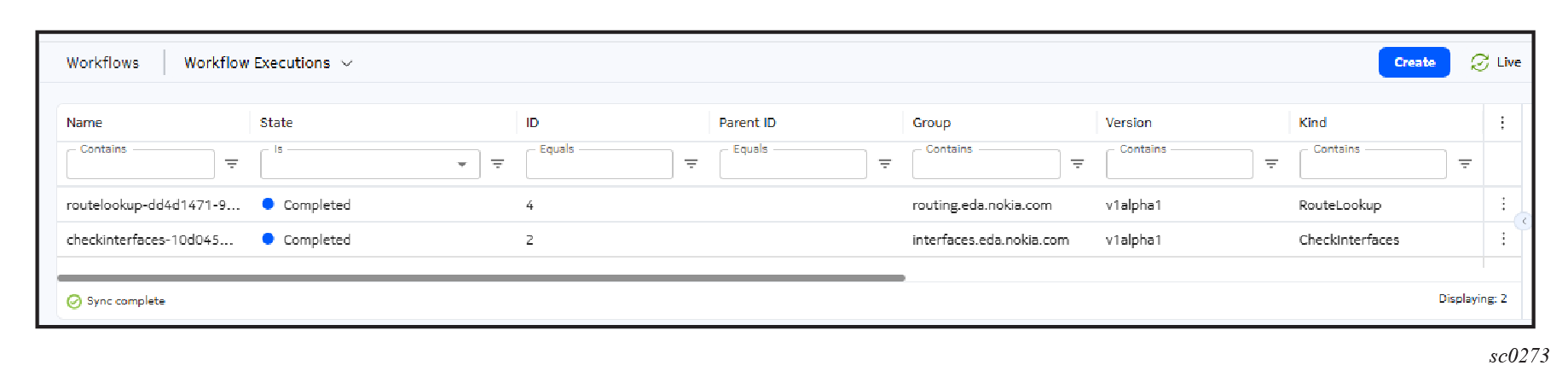Expand the collapsed side panel arrow
The height and width of the screenshot is (377, 1568).
click(1524, 222)
